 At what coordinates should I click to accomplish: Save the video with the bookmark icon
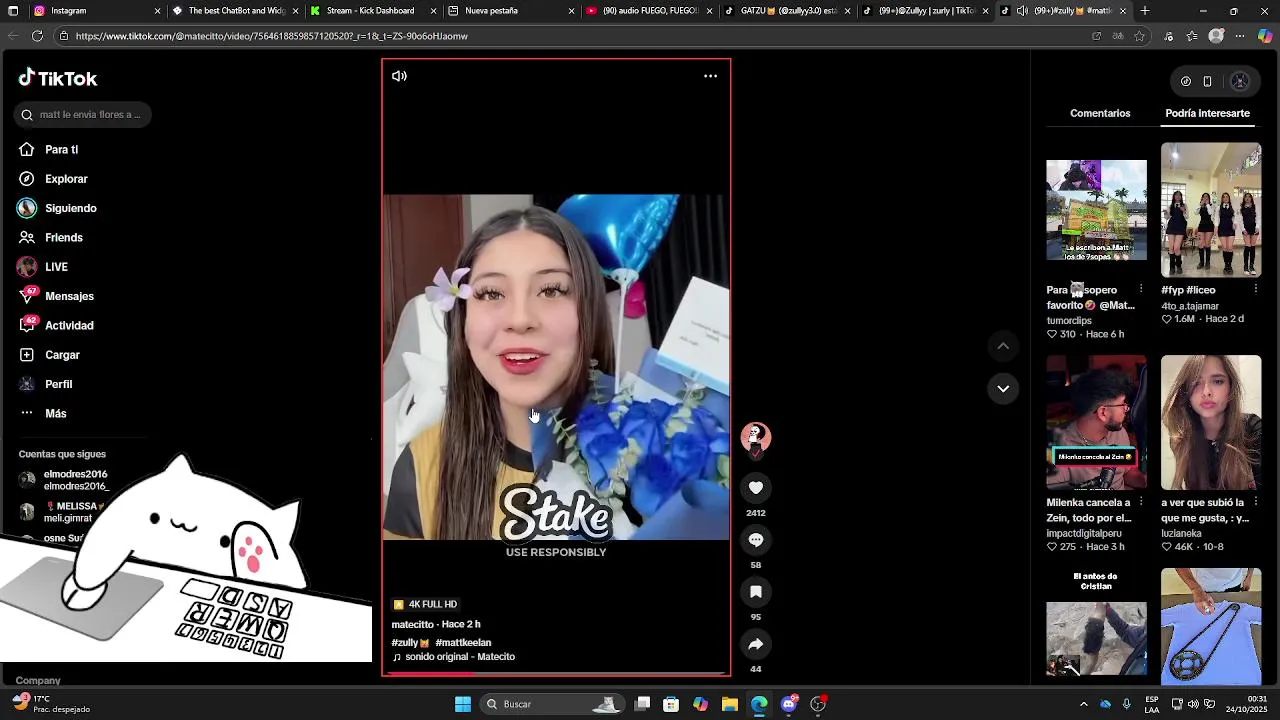coord(756,592)
